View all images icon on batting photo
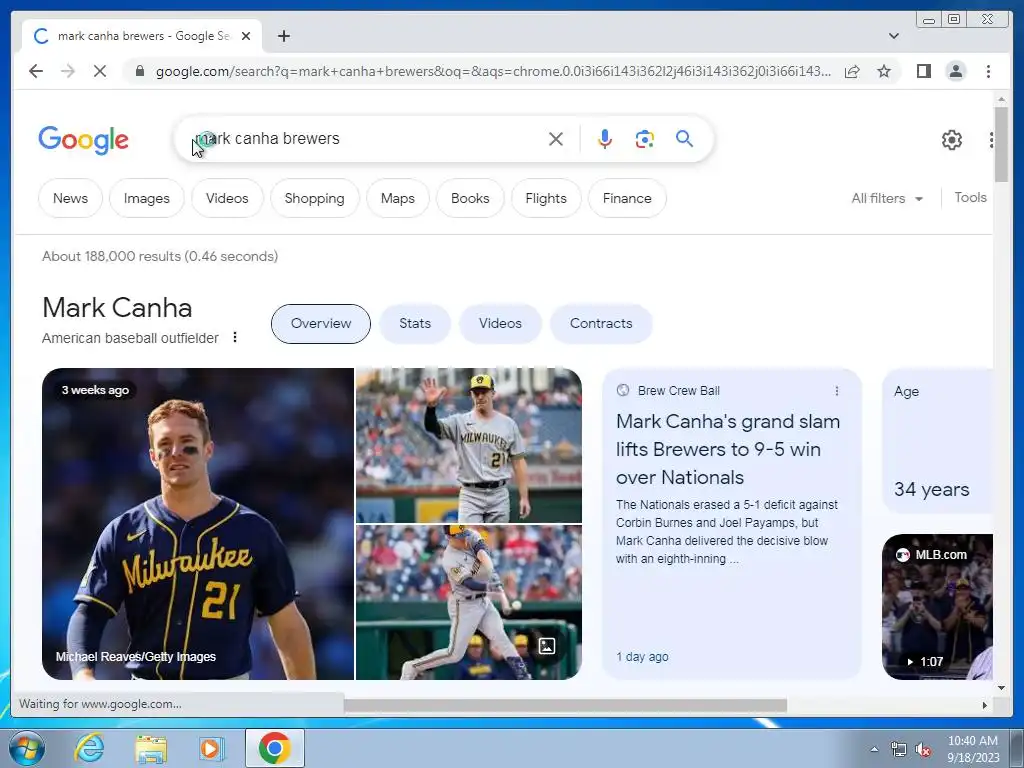Viewport: 1024px width, 768px height. click(x=547, y=646)
